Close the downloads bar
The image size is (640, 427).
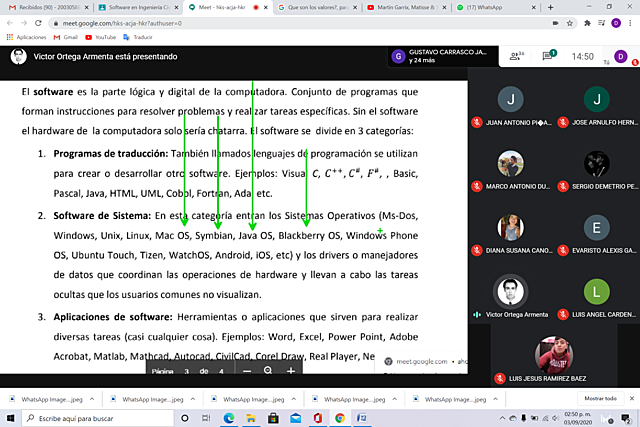[632, 398]
